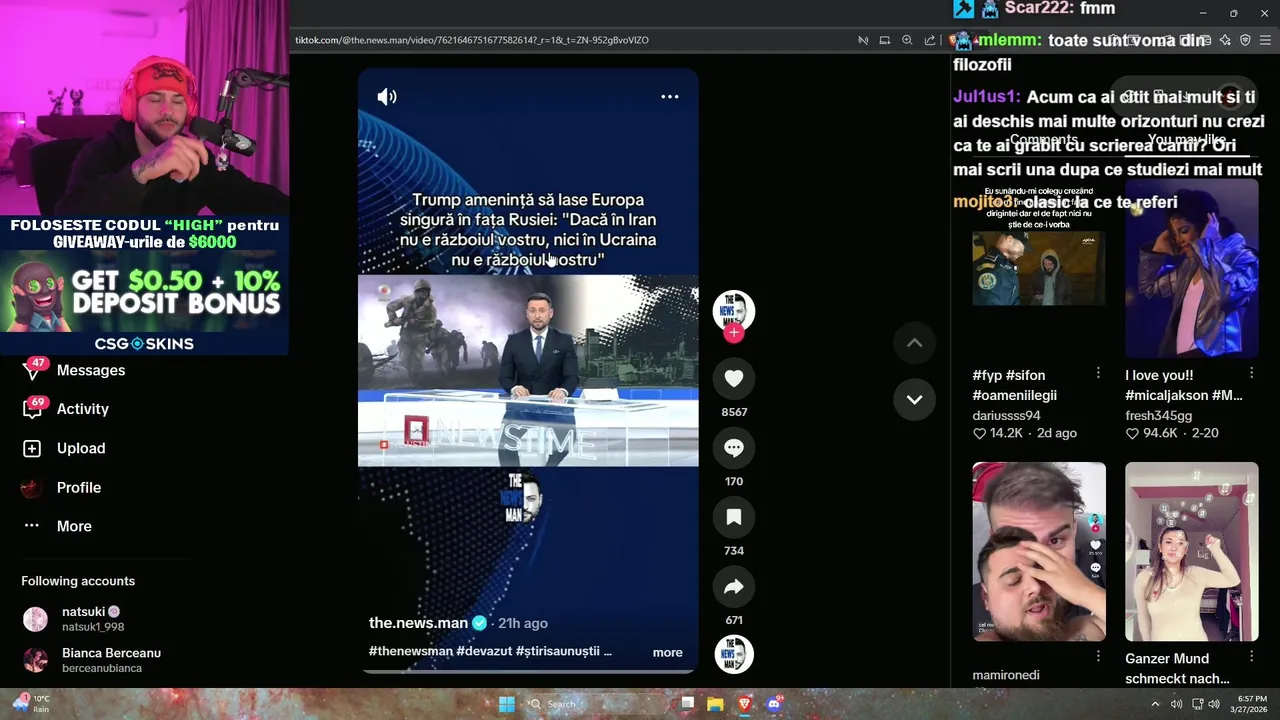Open options for the fresh345gg video card
This screenshot has height=720, width=1280.
point(1251,373)
